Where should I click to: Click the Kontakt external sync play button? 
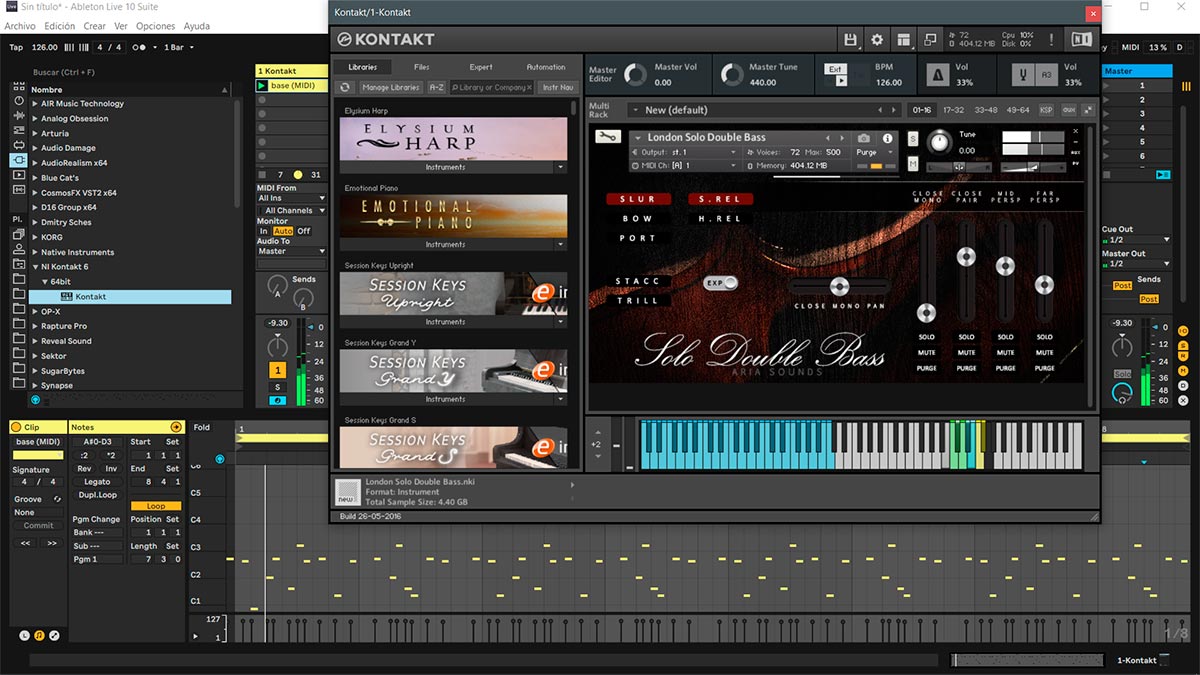841,81
